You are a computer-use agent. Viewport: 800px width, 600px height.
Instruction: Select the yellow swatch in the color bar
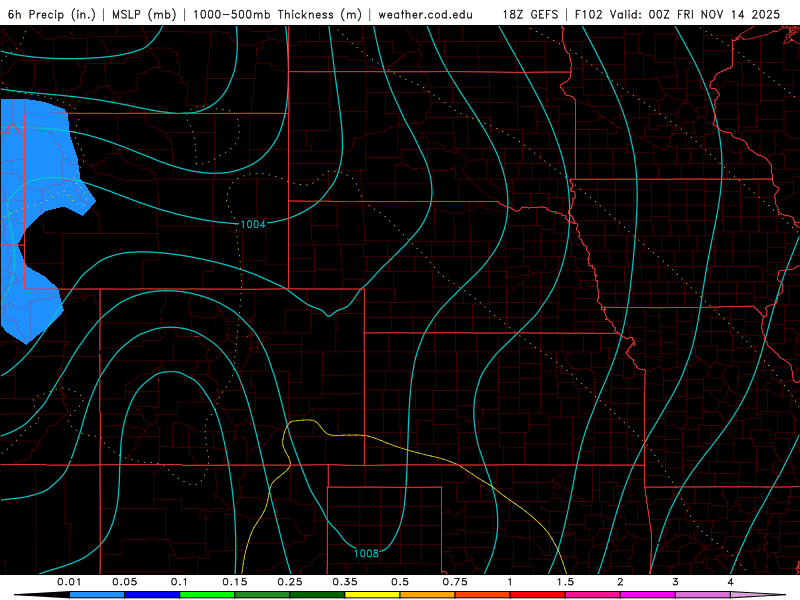click(x=373, y=595)
